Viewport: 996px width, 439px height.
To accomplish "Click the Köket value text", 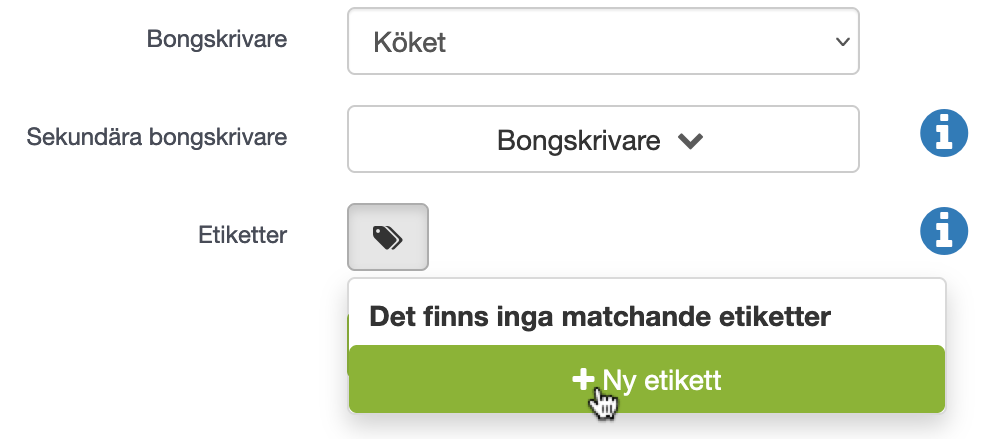I will pos(410,43).
